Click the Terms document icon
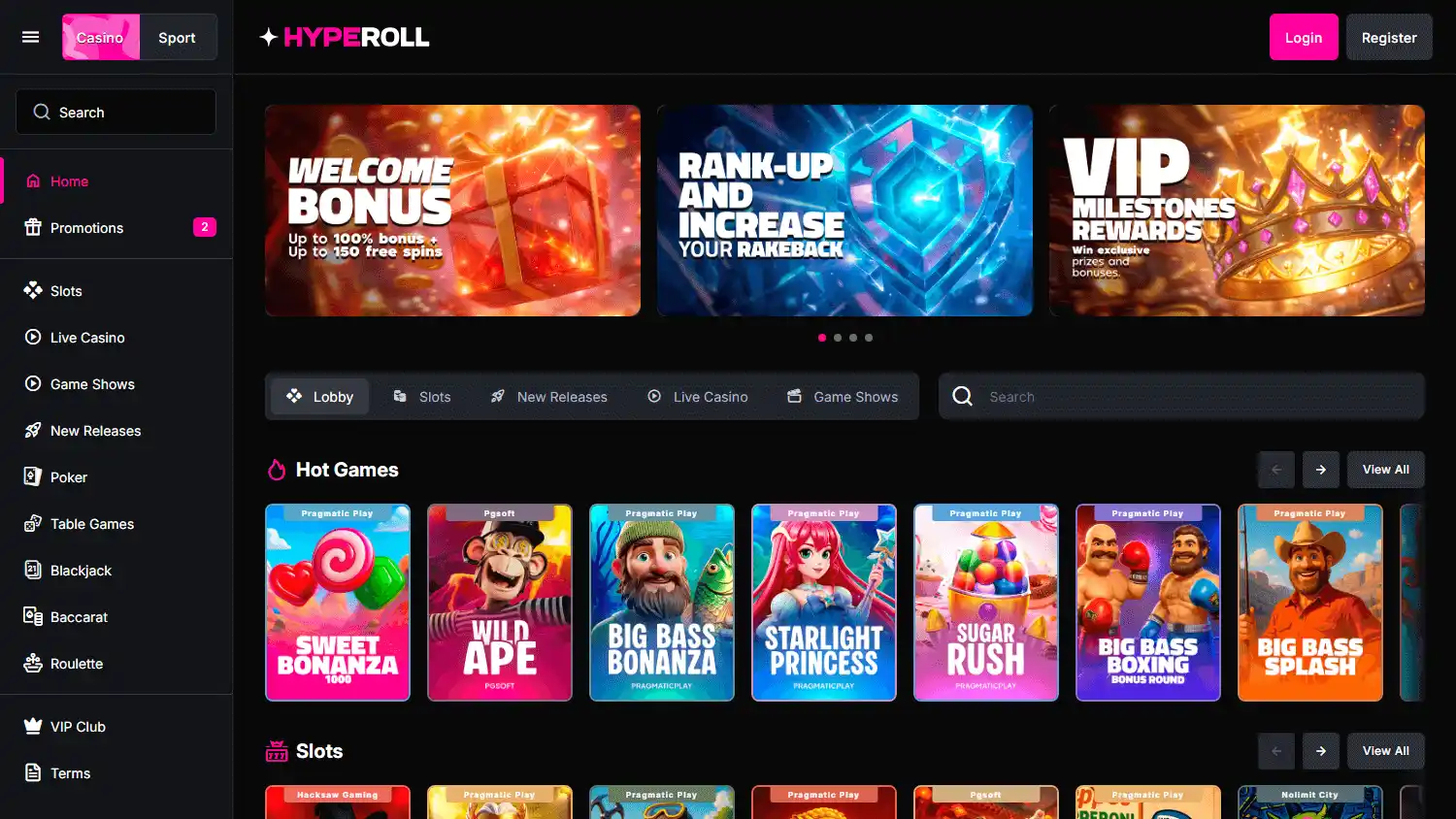This screenshot has height=819, width=1456. tap(33, 772)
